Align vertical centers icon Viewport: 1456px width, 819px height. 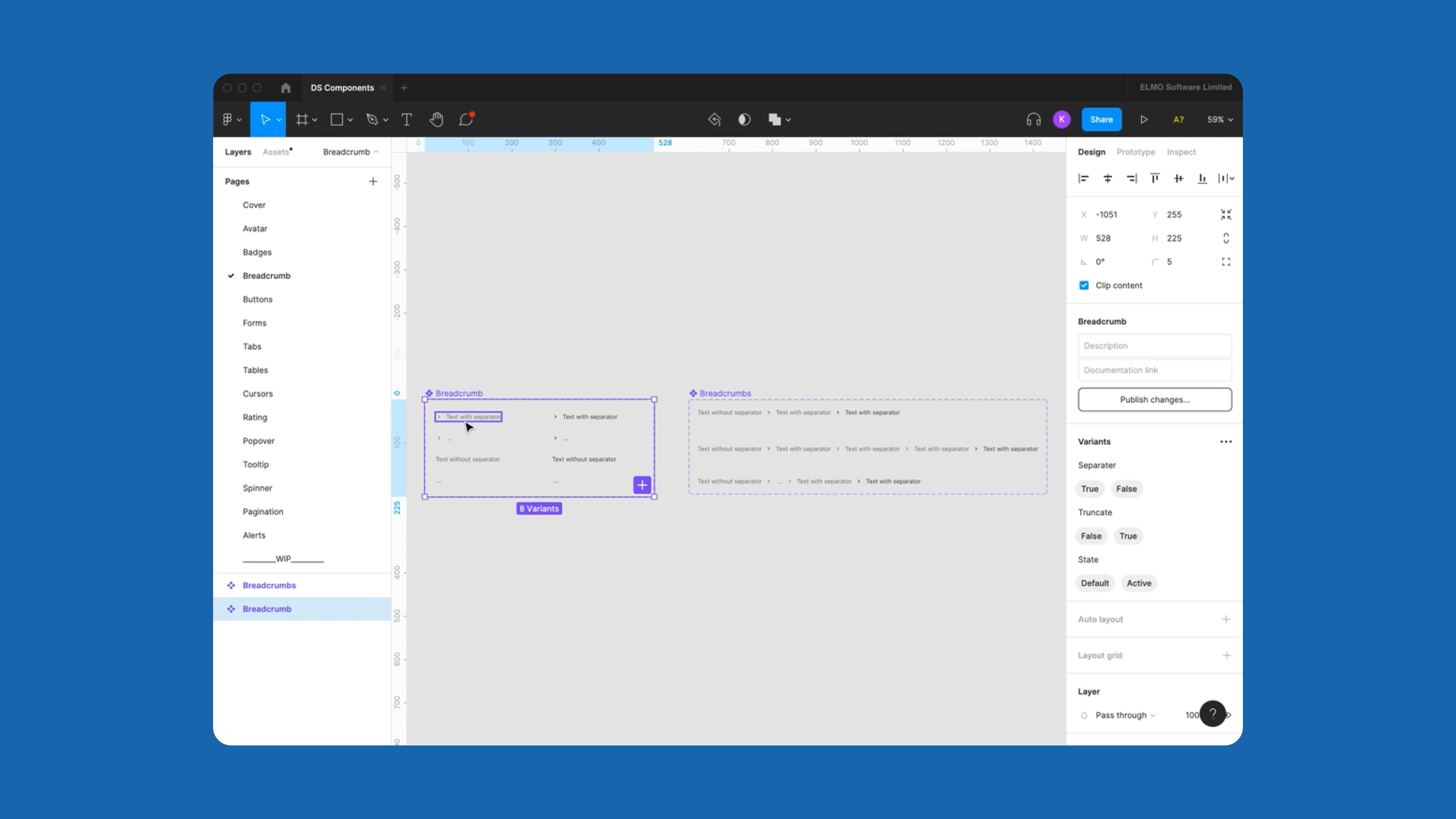click(x=1178, y=179)
